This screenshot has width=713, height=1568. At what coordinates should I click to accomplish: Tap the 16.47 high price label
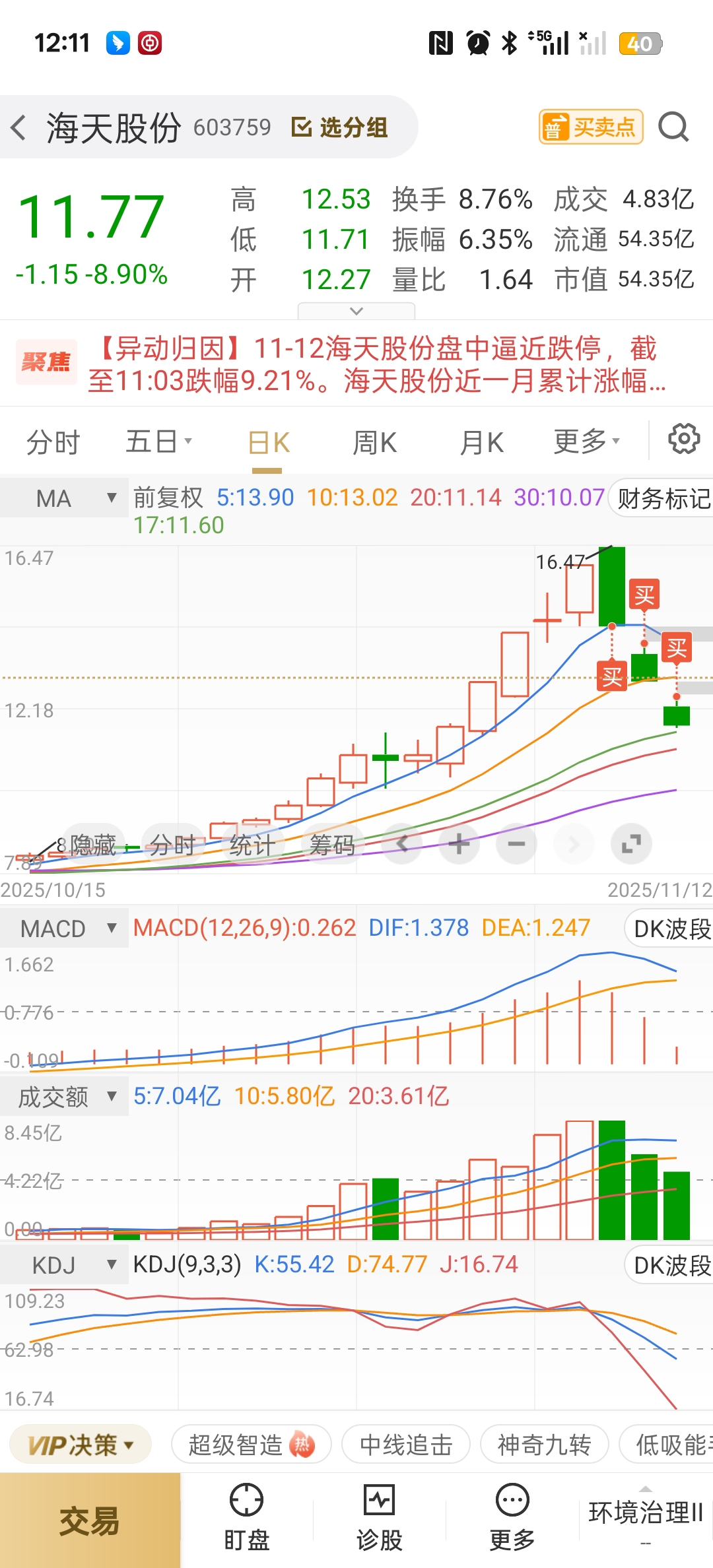(x=560, y=562)
